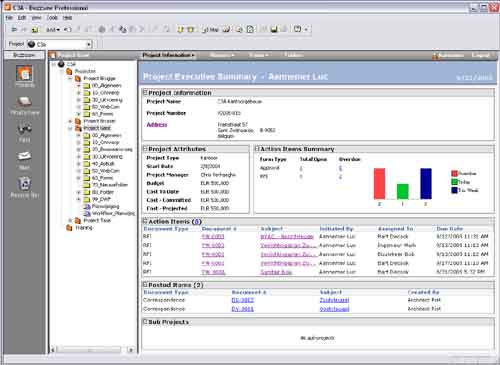
Task: Open the HVAC subject link
Action: point(287,237)
